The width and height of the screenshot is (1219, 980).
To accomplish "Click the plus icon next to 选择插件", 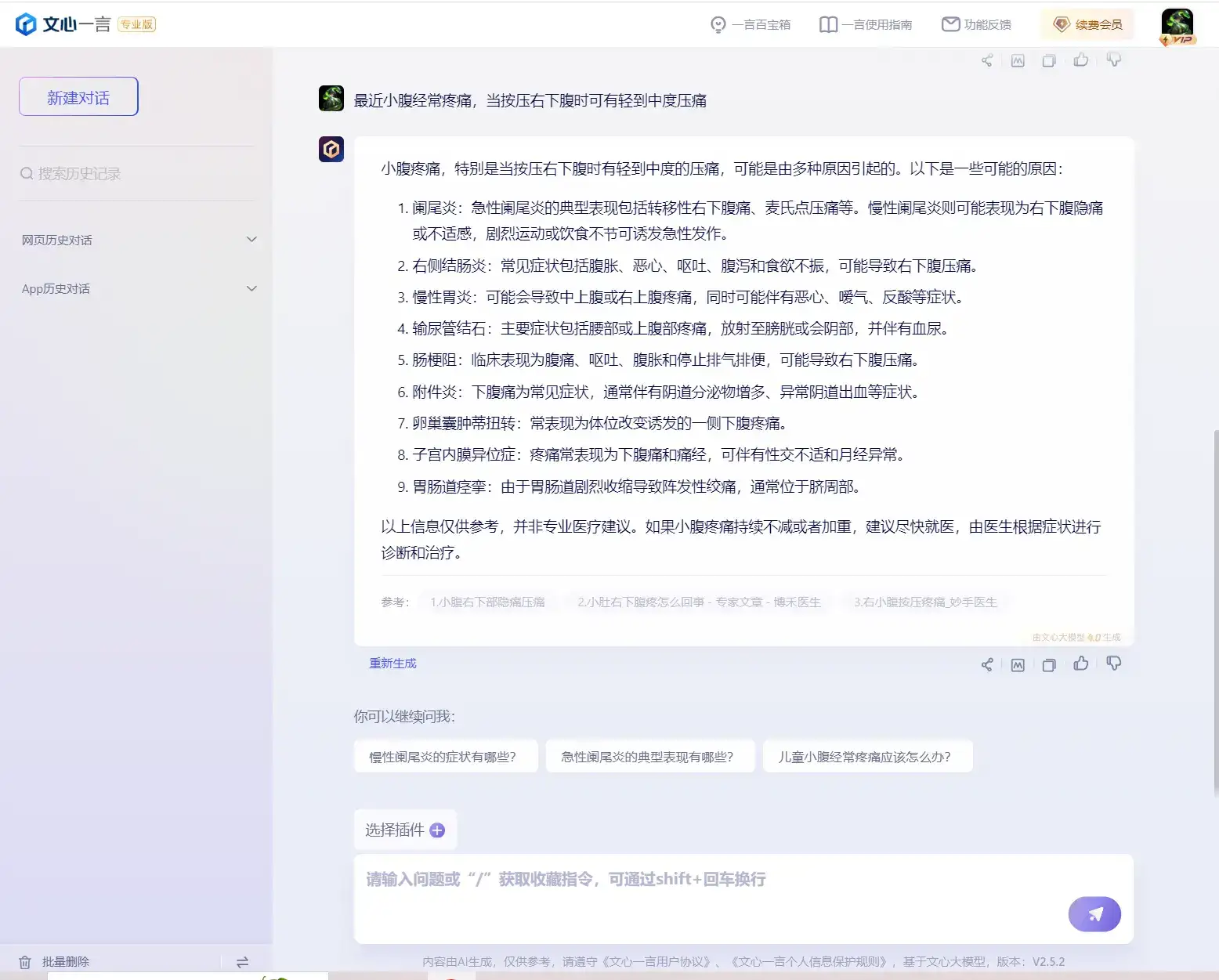I will pos(438,830).
